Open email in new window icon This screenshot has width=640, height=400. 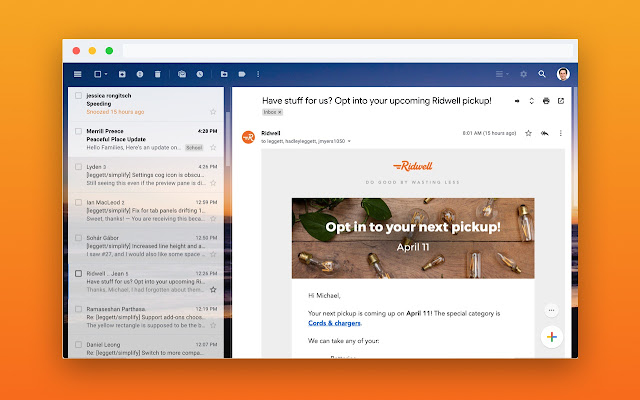(561, 101)
